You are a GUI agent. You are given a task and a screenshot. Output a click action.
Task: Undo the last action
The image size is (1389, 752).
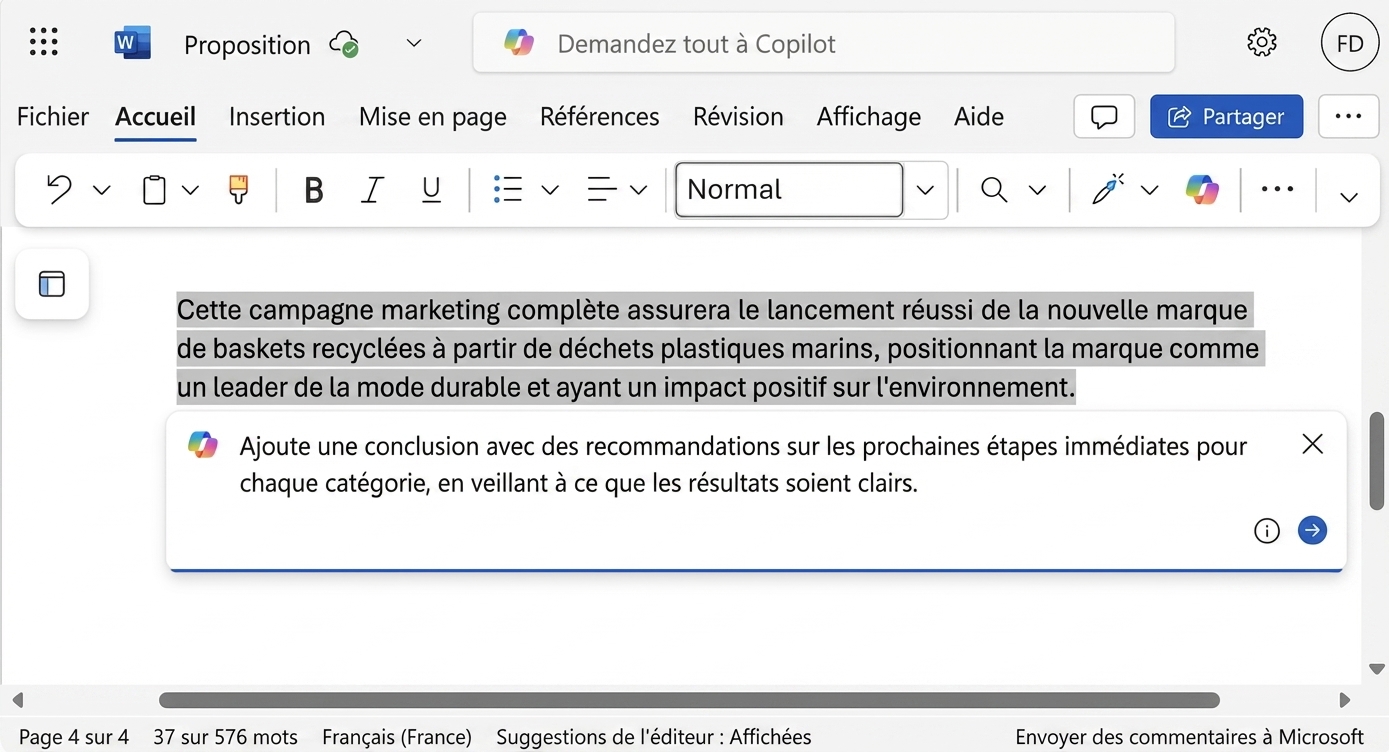tap(59, 189)
